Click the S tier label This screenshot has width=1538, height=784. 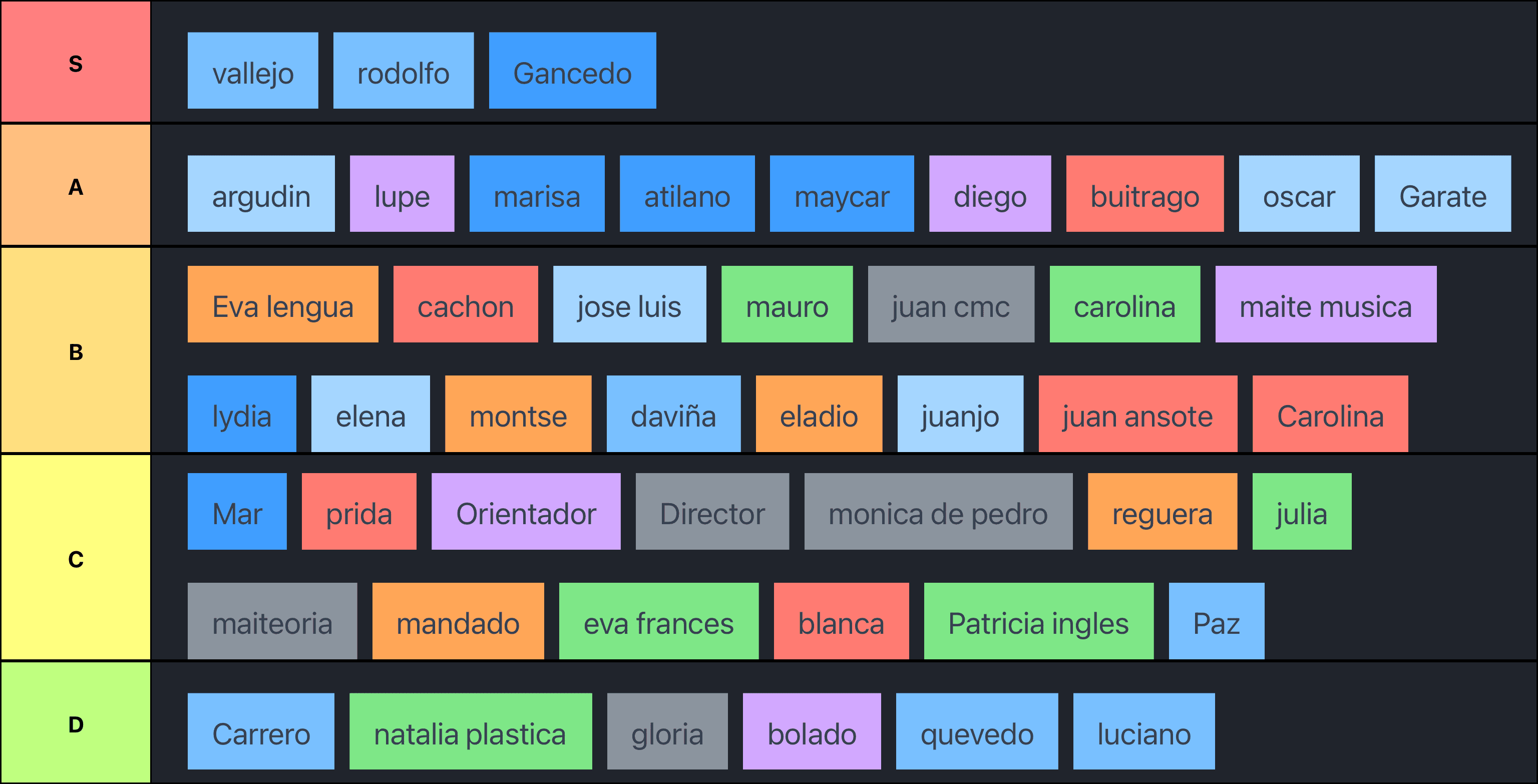(75, 62)
